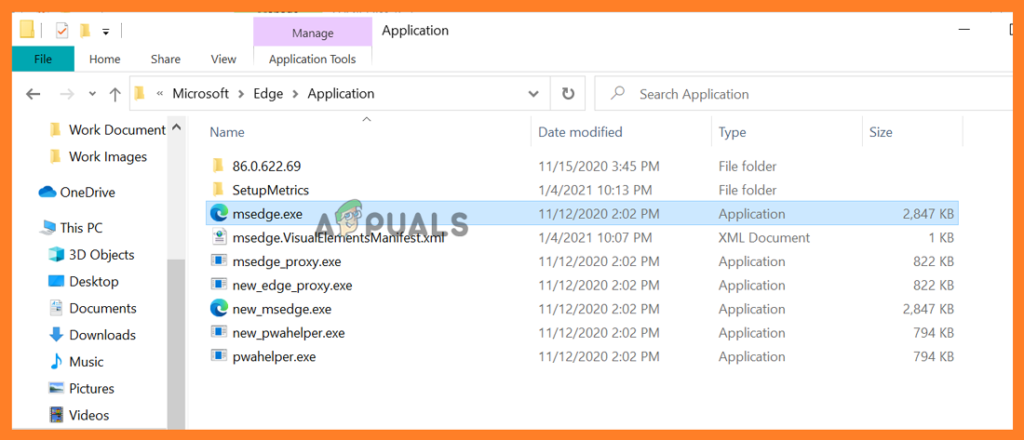Click the msedge.exe Edge icon
1024x440 pixels.
point(219,213)
